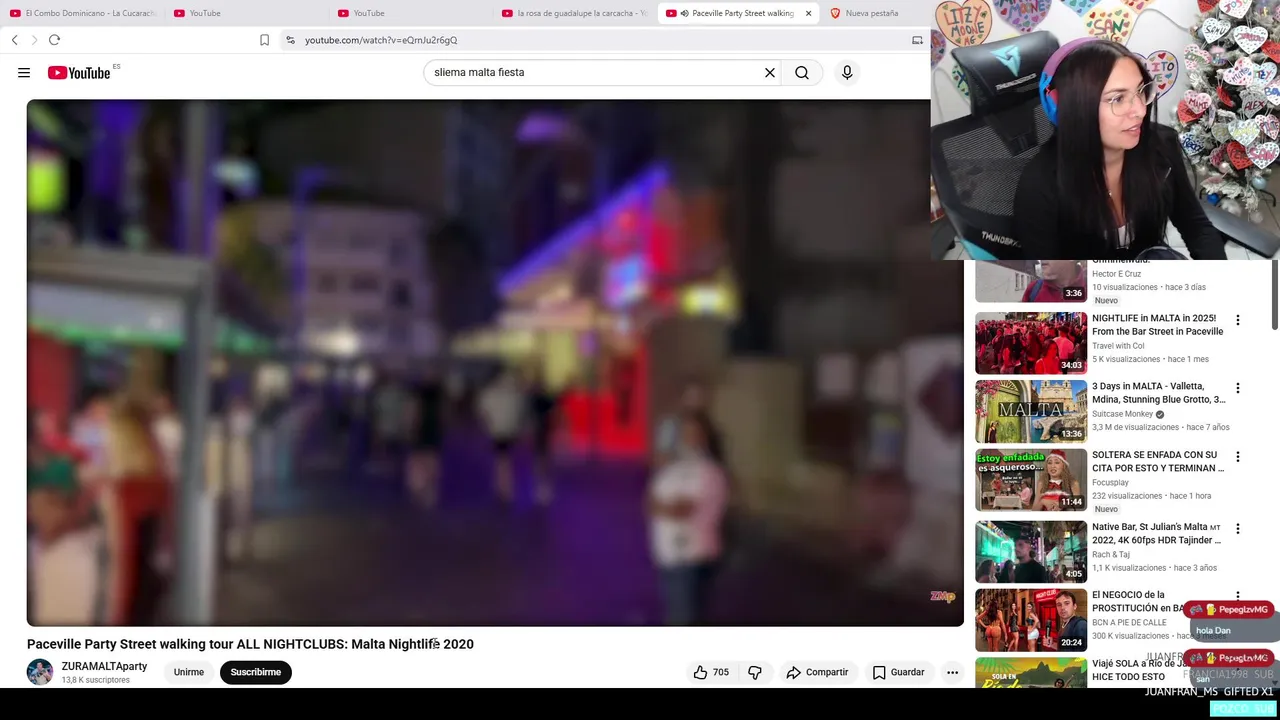Click browser forward arrow

click(x=34, y=40)
